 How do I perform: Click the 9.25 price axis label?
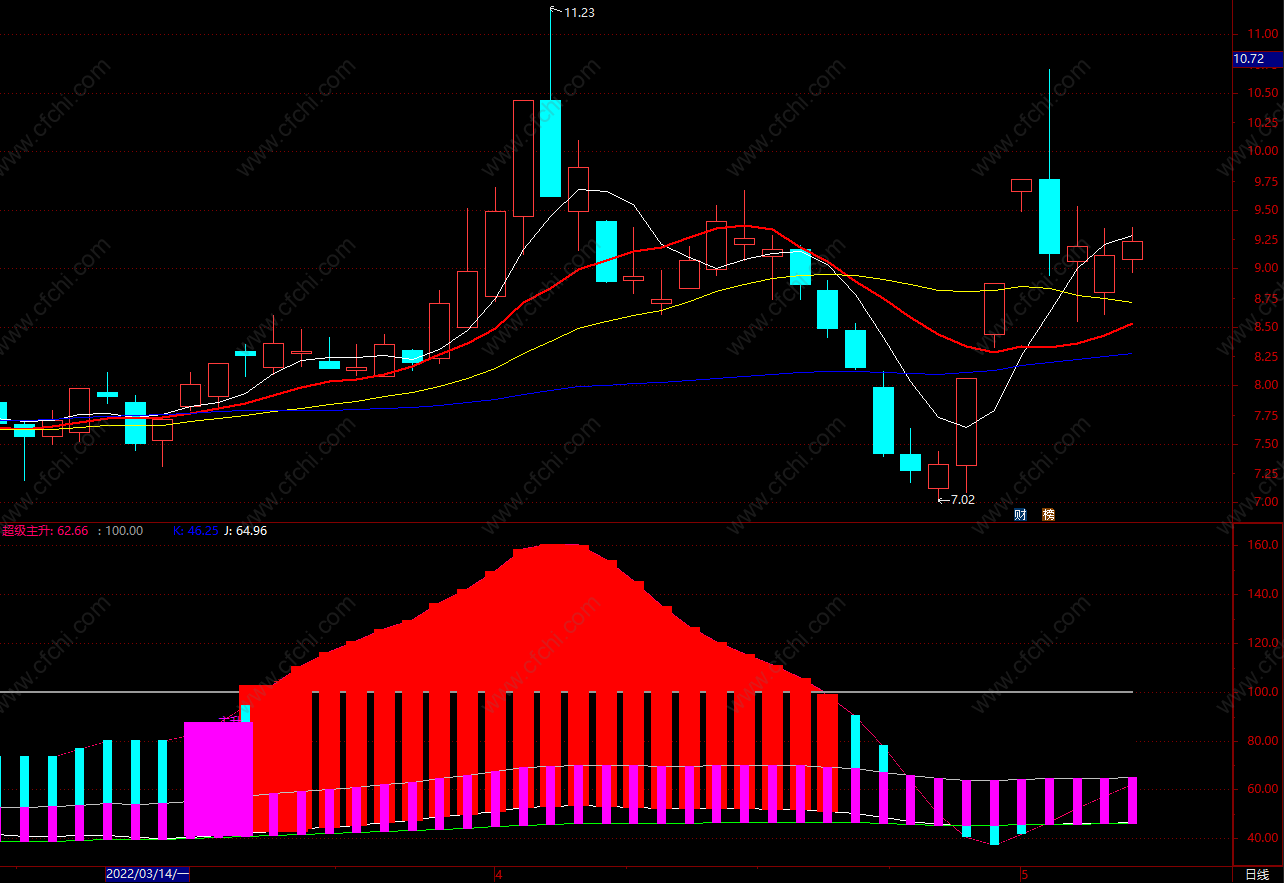coord(1267,240)
